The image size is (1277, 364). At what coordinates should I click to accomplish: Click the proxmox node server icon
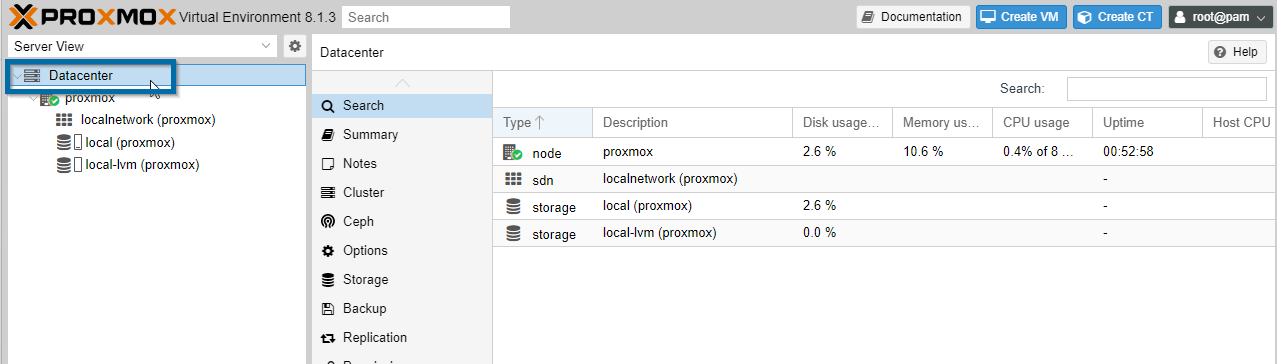(x=50, y=98)
